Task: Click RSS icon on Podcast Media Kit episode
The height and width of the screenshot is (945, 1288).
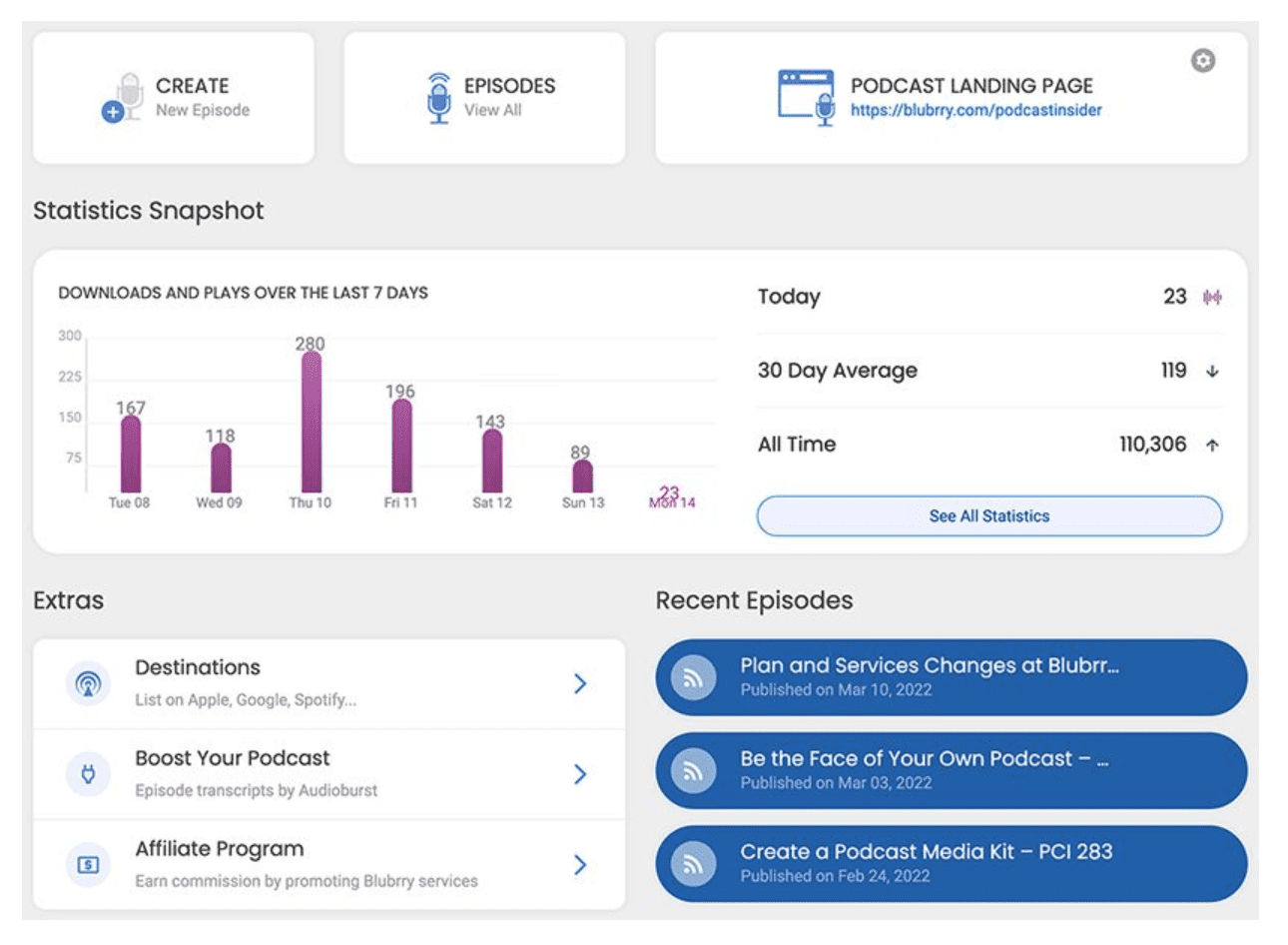Action: [693, 864]
